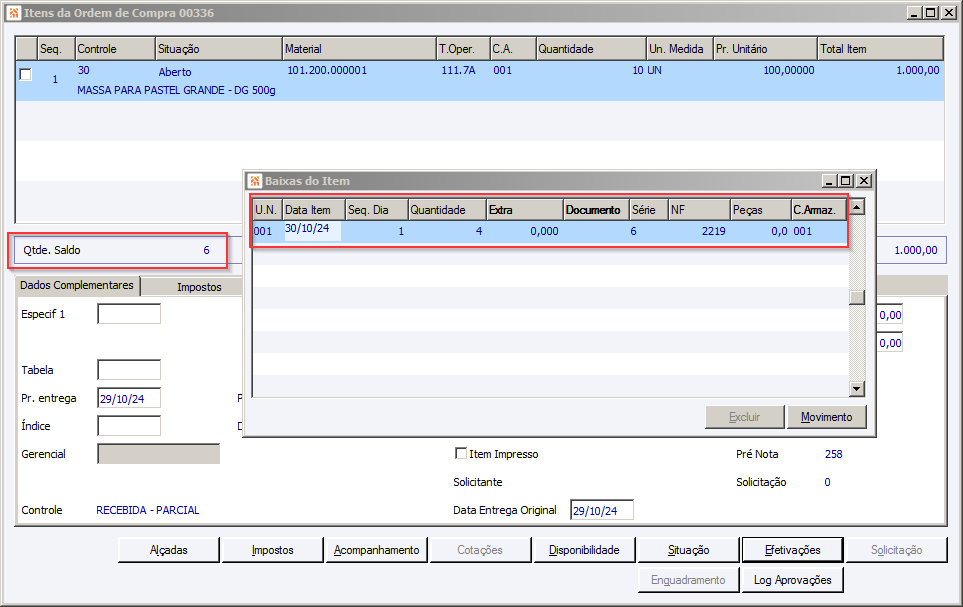Click the Baixas do Item window icon

(255, 181)
